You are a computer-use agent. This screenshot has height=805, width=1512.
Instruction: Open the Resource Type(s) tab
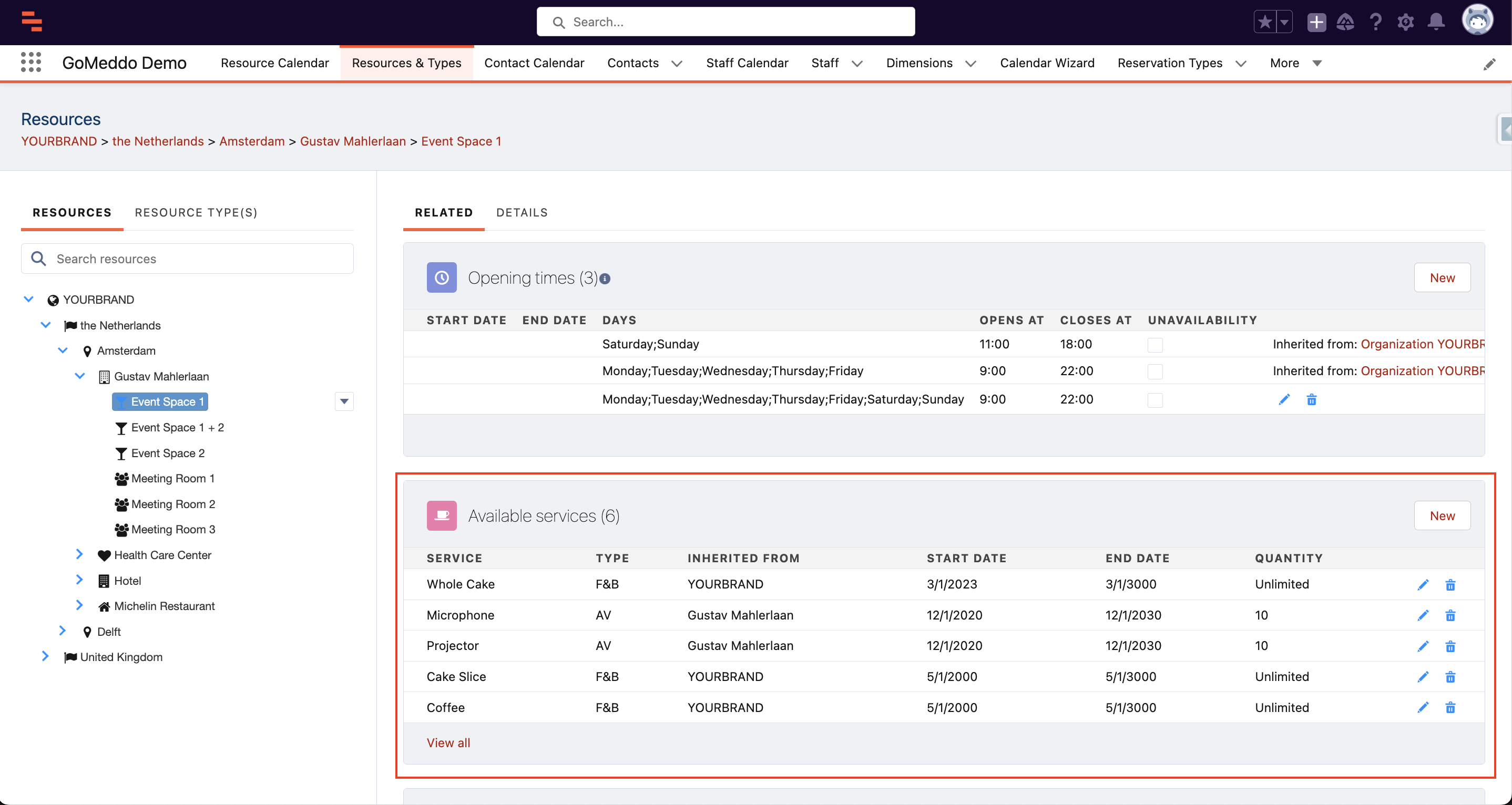(x=196, y=212)
